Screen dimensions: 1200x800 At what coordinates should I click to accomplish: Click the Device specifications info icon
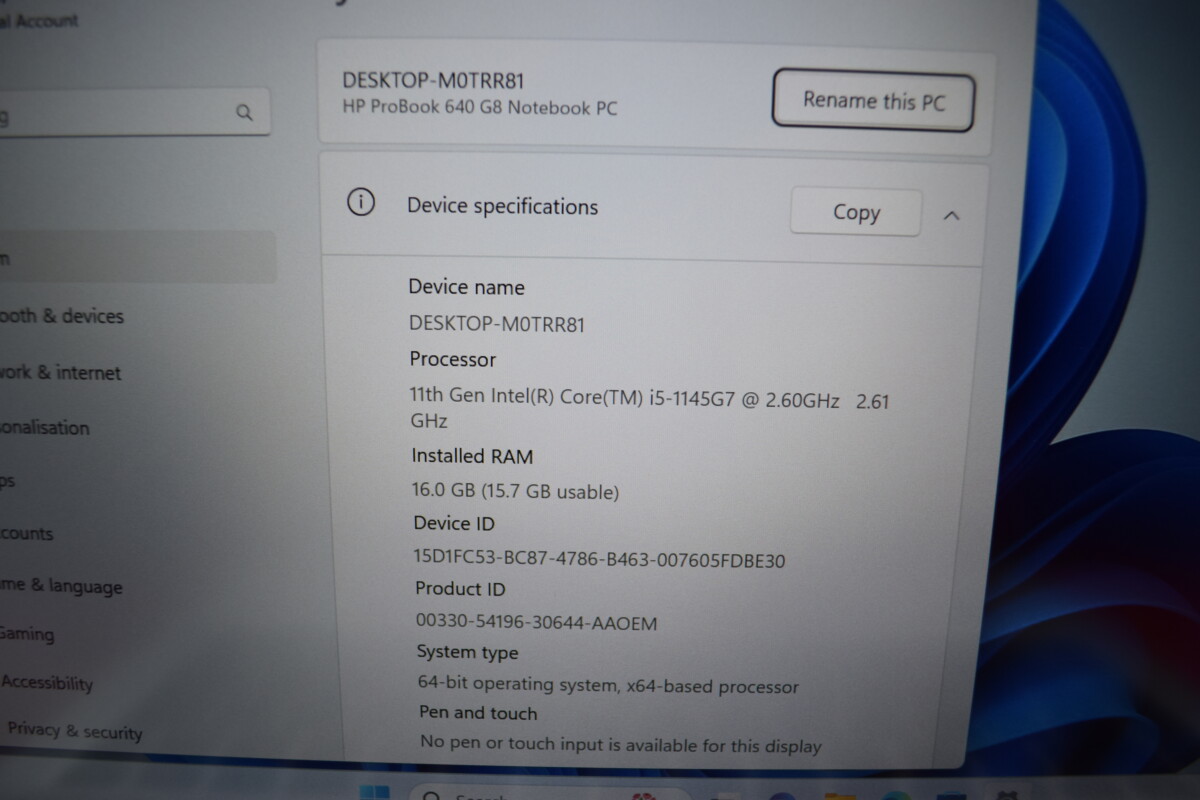(x=360, y=203)
